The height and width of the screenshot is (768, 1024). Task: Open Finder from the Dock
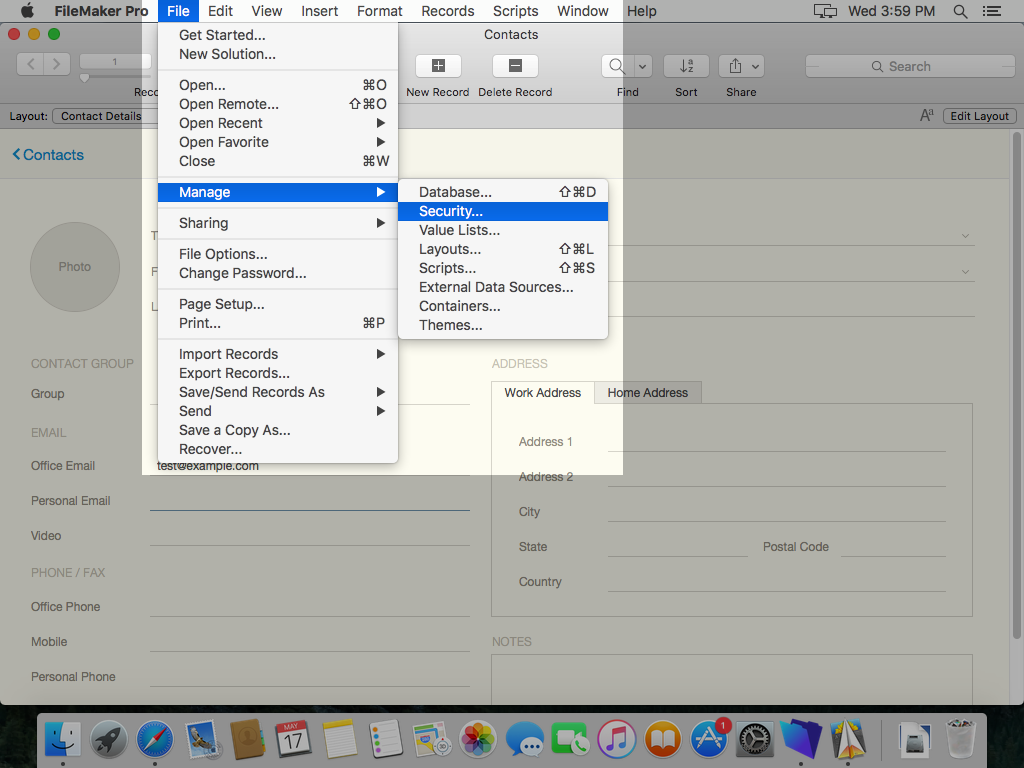tap(63, 740)
